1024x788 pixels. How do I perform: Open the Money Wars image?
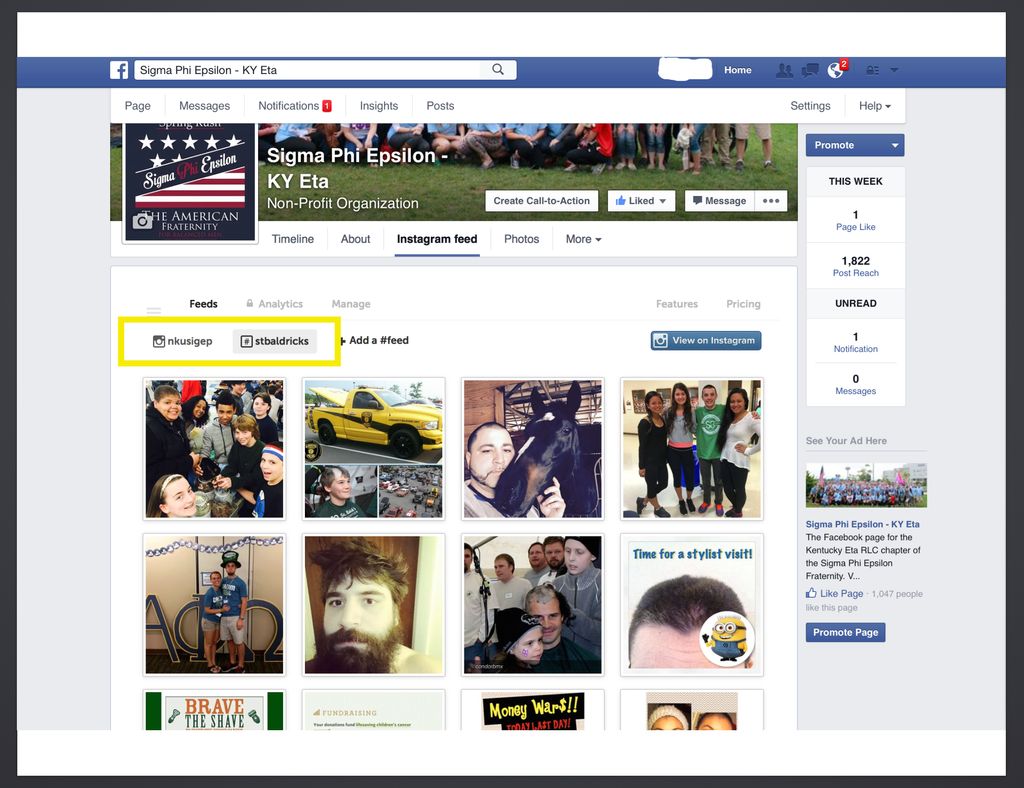coord(532,710)
